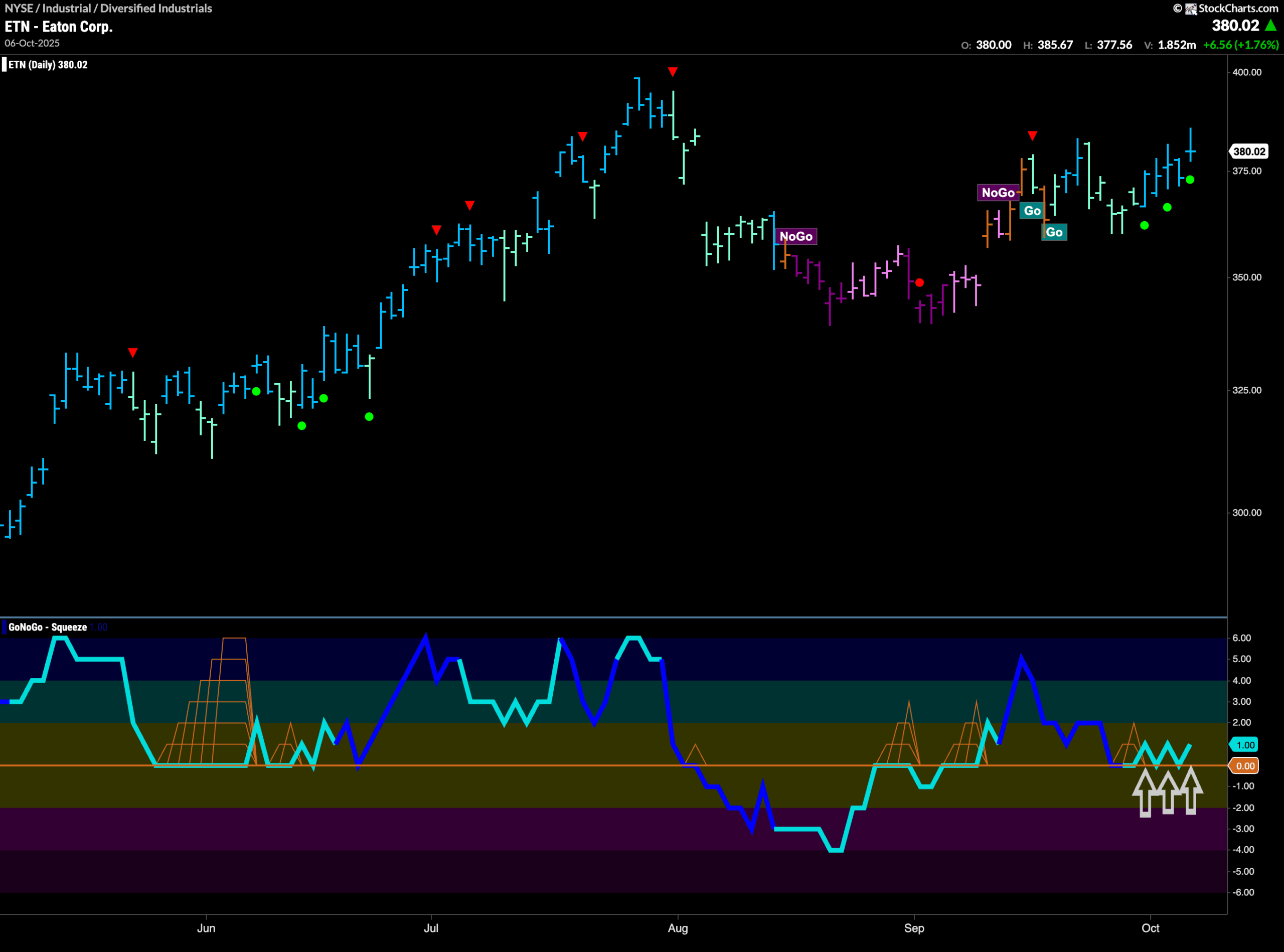Click the 1.00 value marker on the Squeeze scale
The height and width of the screenshot is (952, 1284).
tap(1245, 744)
